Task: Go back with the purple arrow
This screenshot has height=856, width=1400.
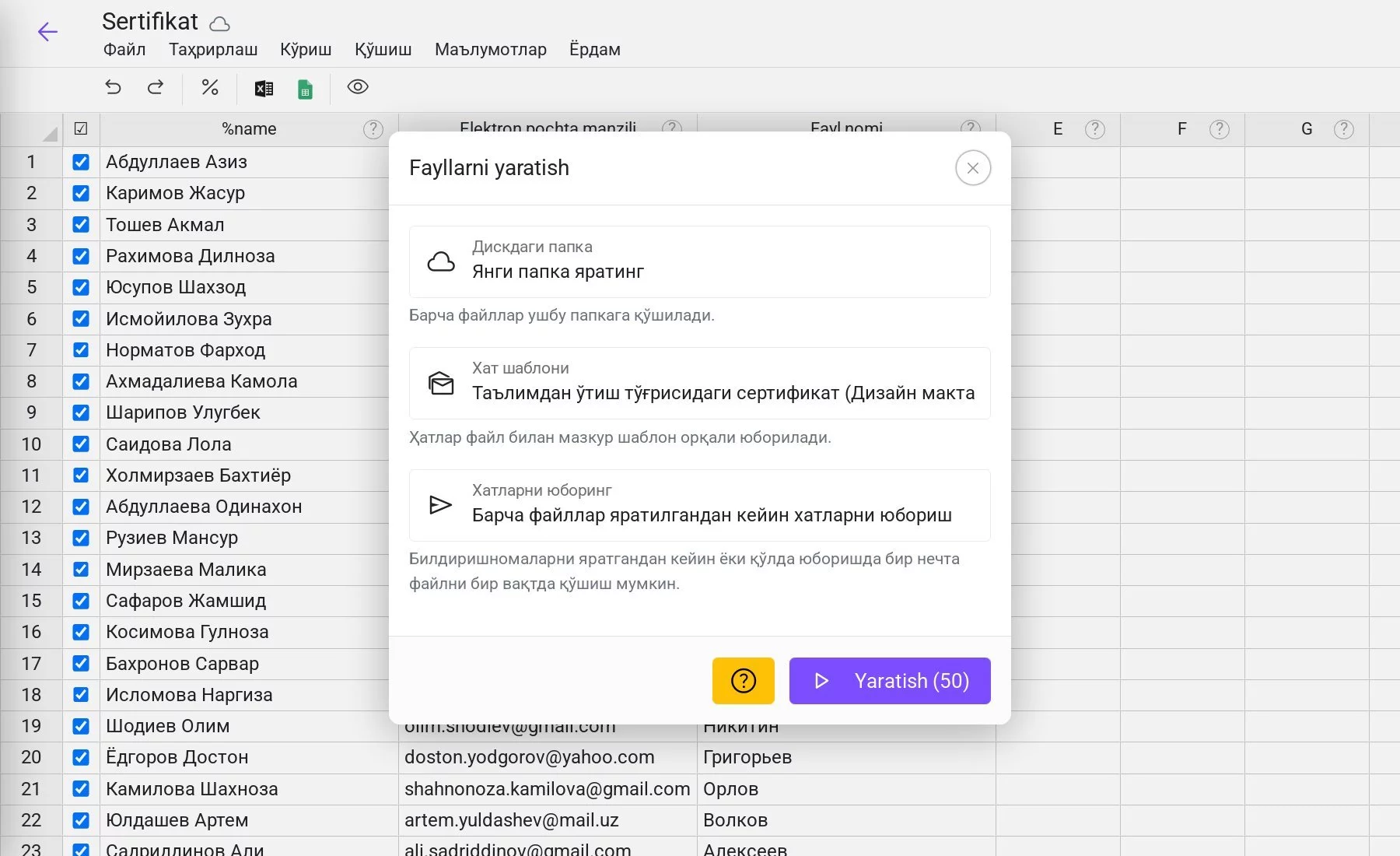Action: (x=47, y=32)
